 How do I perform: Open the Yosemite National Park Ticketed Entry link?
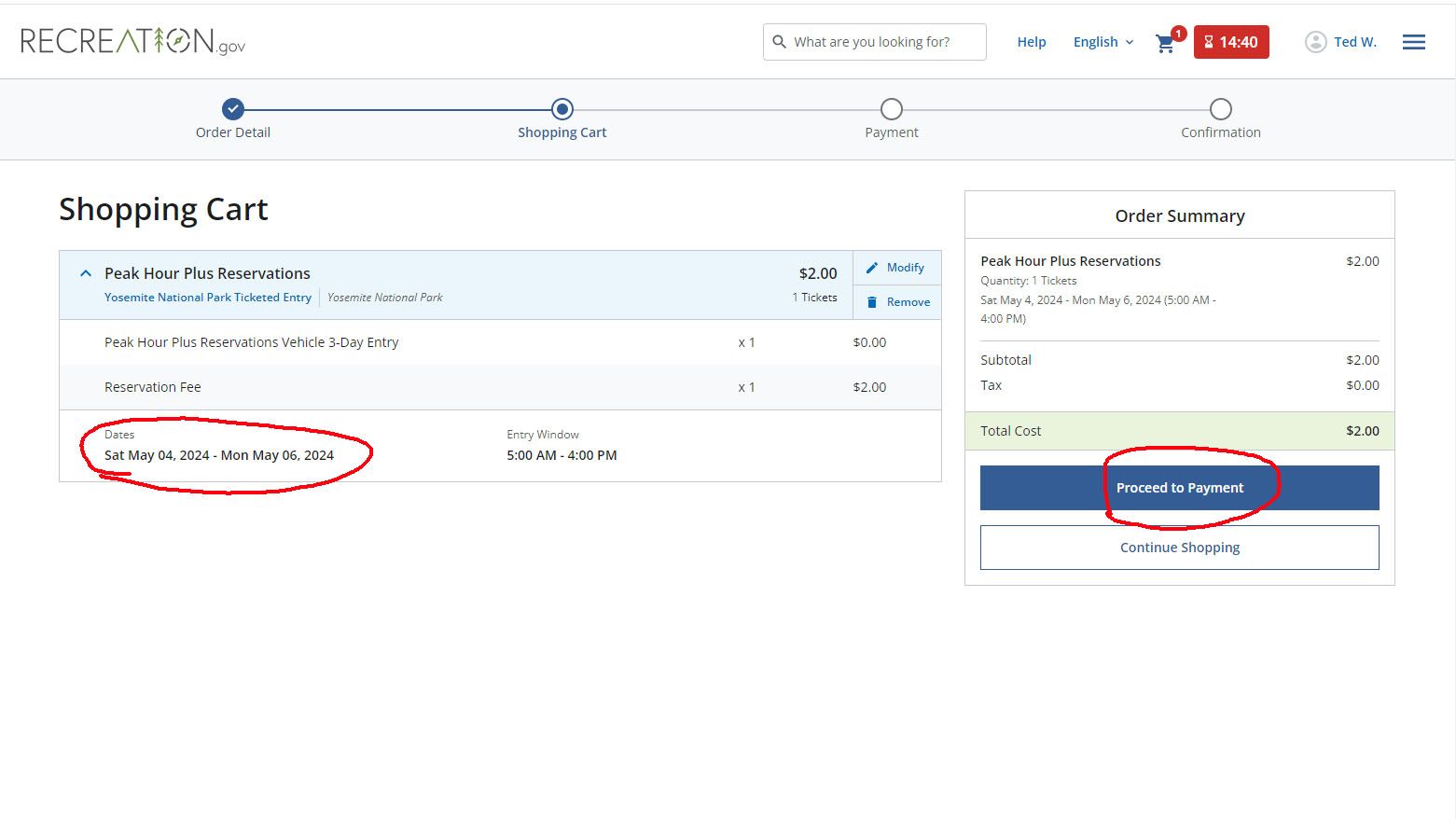point(208,298)
